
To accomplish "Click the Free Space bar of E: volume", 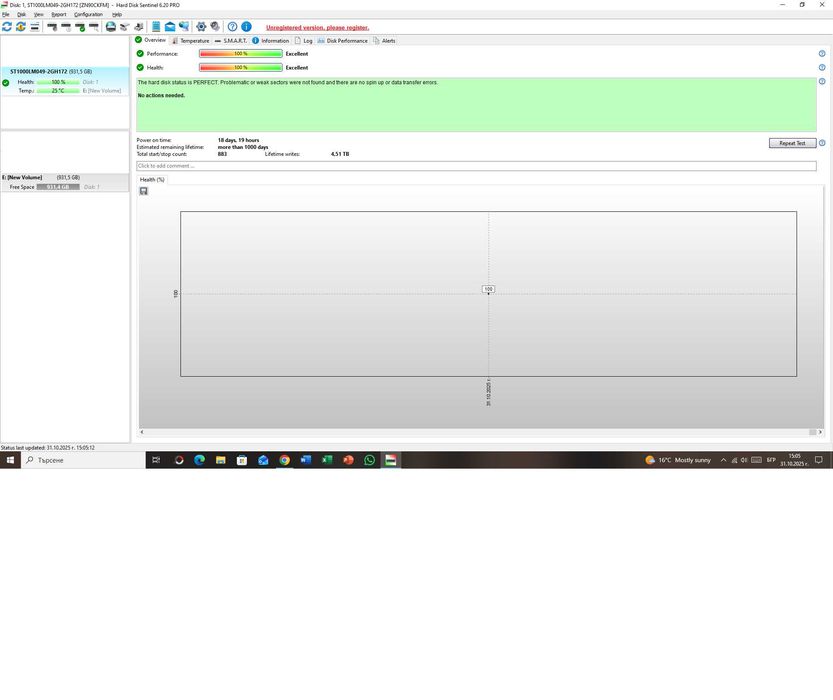I will tap(58, 187).
